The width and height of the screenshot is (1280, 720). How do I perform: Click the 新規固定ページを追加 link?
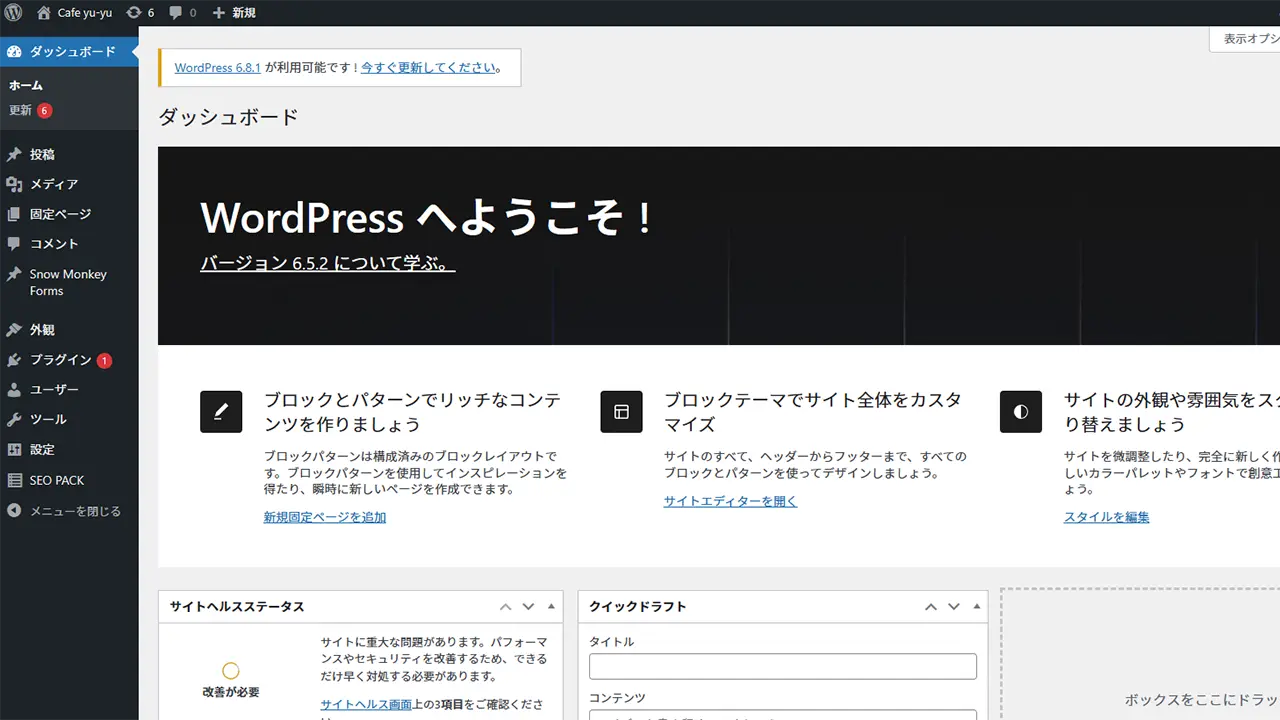325,517
